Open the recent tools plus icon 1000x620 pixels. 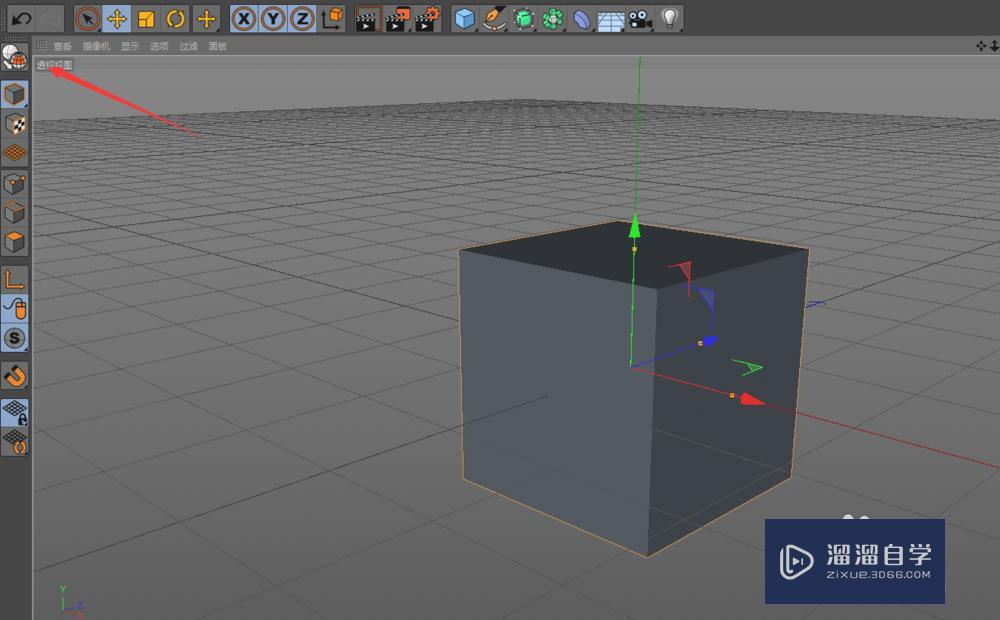(x=206, y=19)
